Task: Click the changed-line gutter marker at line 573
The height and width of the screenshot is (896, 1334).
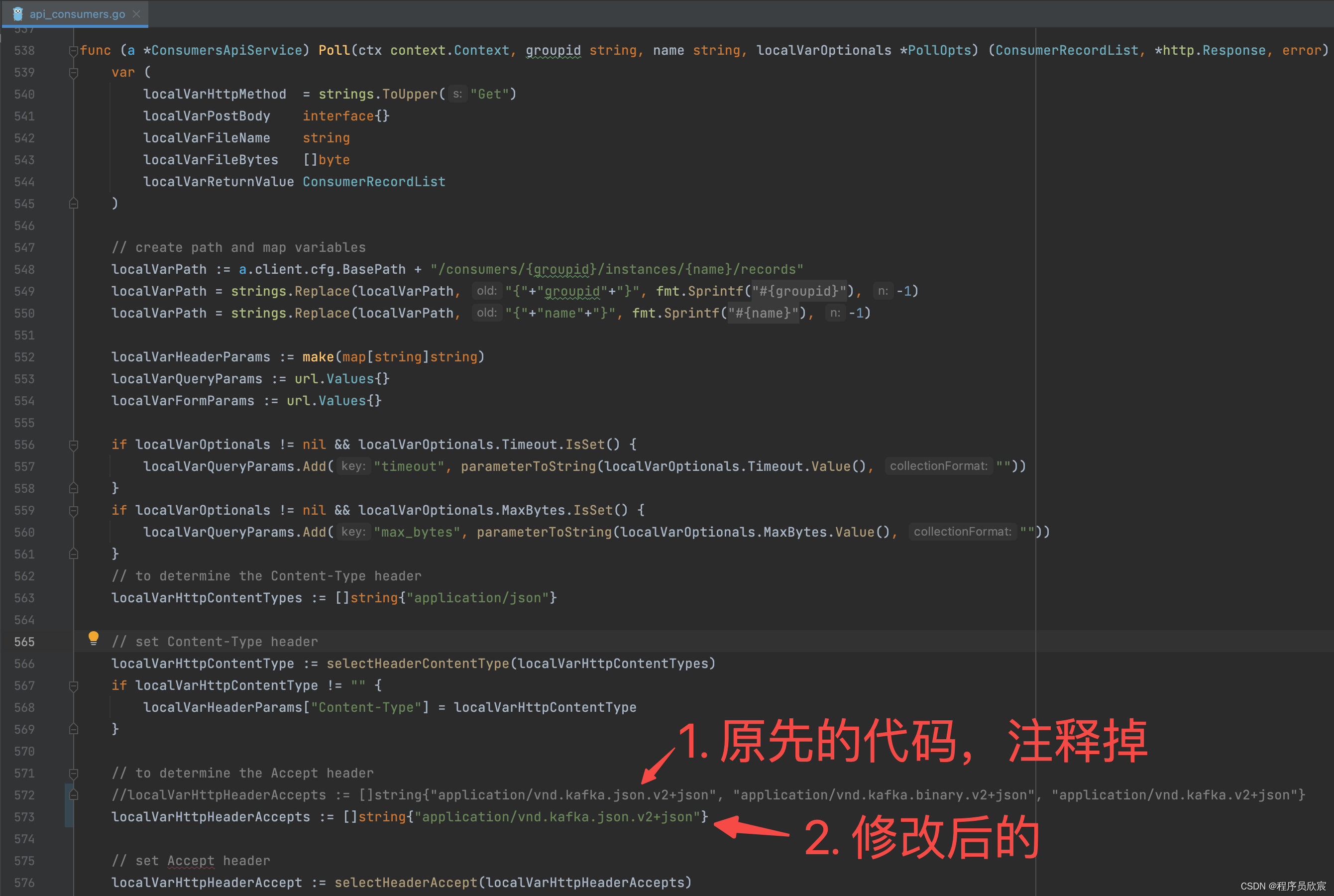Action: (x=69, y=817)
